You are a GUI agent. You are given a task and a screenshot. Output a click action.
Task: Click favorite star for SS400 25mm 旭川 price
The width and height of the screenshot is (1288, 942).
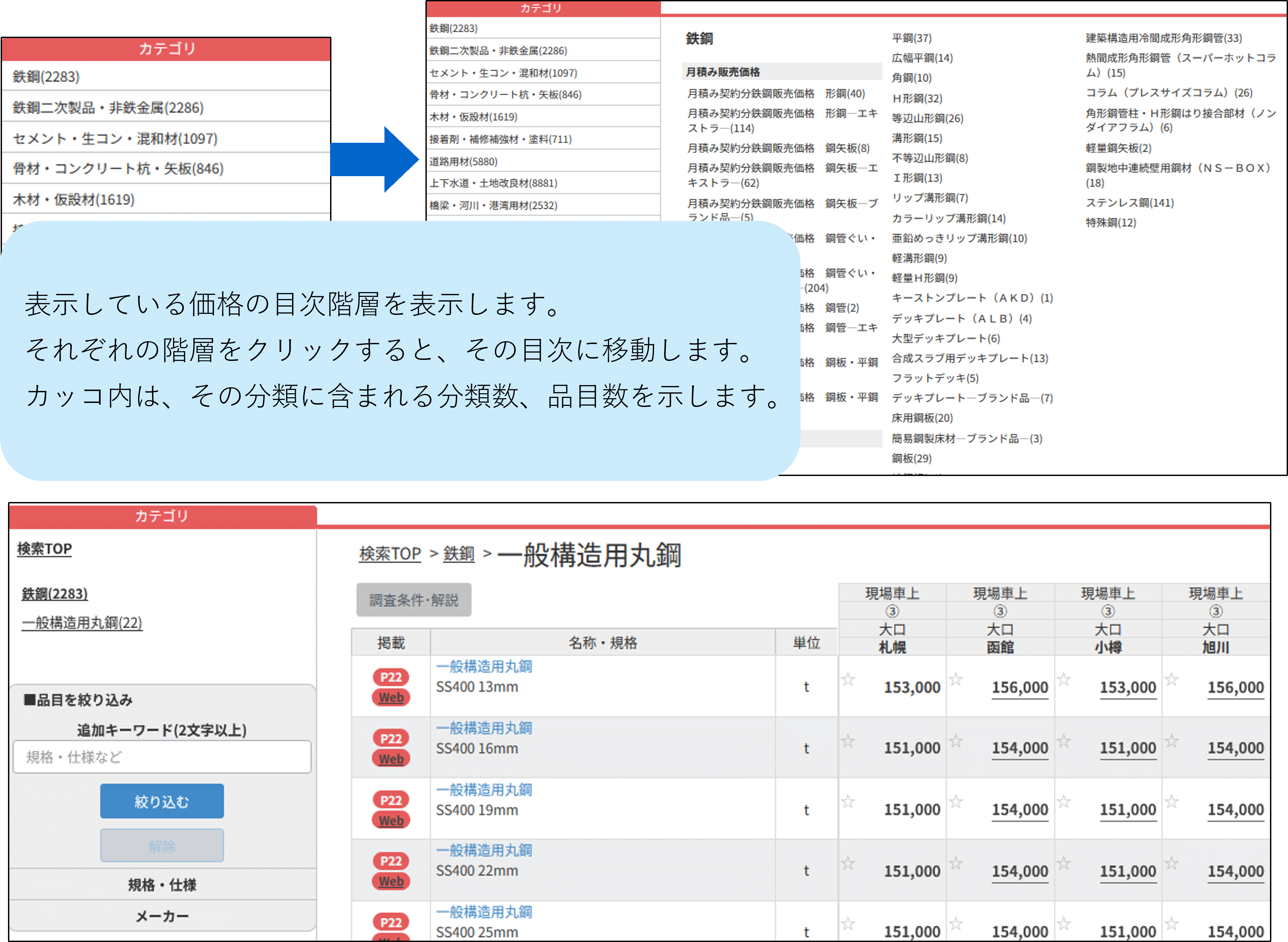[x=1171, y=924]
